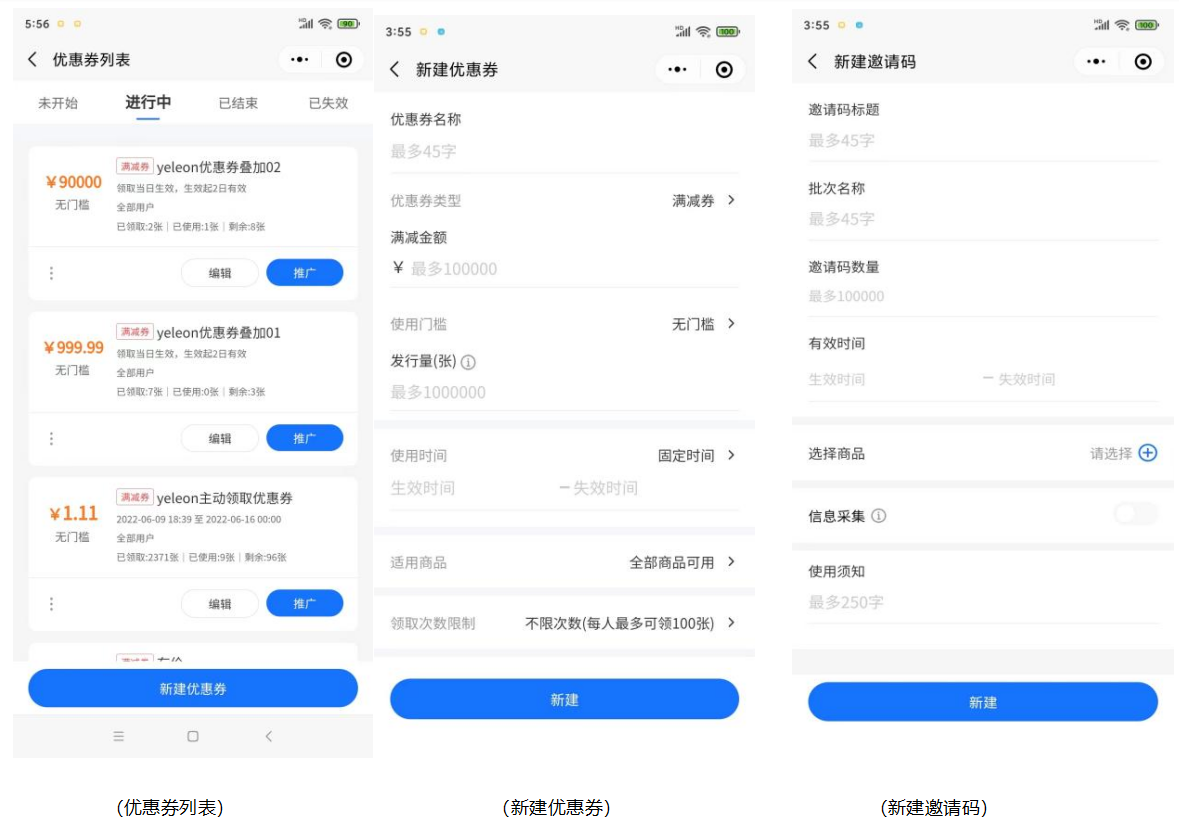Screen dimensions: 1179x824
Task: Focus the 优惠券名称 input field
Action: pyautogui.click(x=564, y=152)
